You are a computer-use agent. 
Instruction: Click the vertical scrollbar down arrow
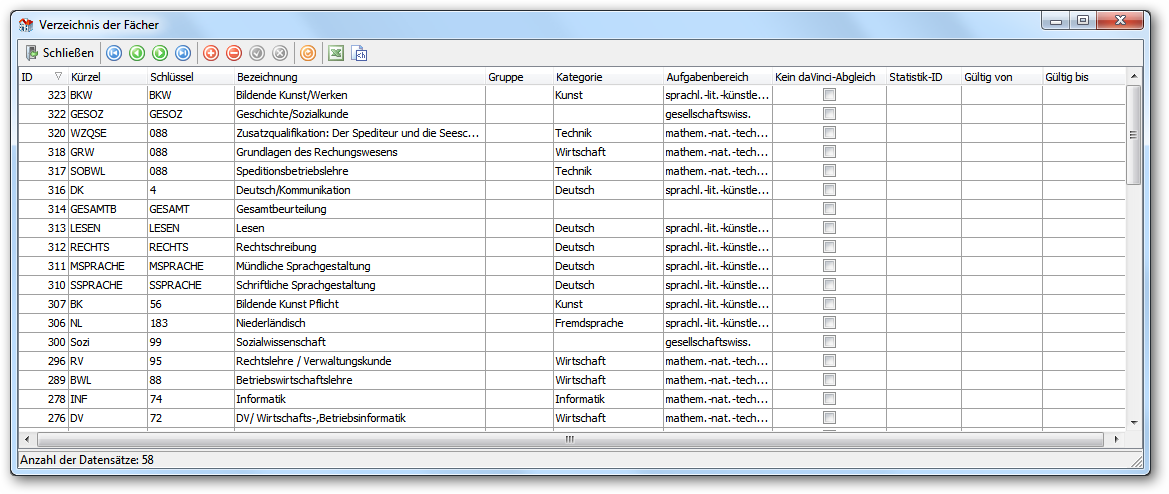click(x=1133, y=422)
